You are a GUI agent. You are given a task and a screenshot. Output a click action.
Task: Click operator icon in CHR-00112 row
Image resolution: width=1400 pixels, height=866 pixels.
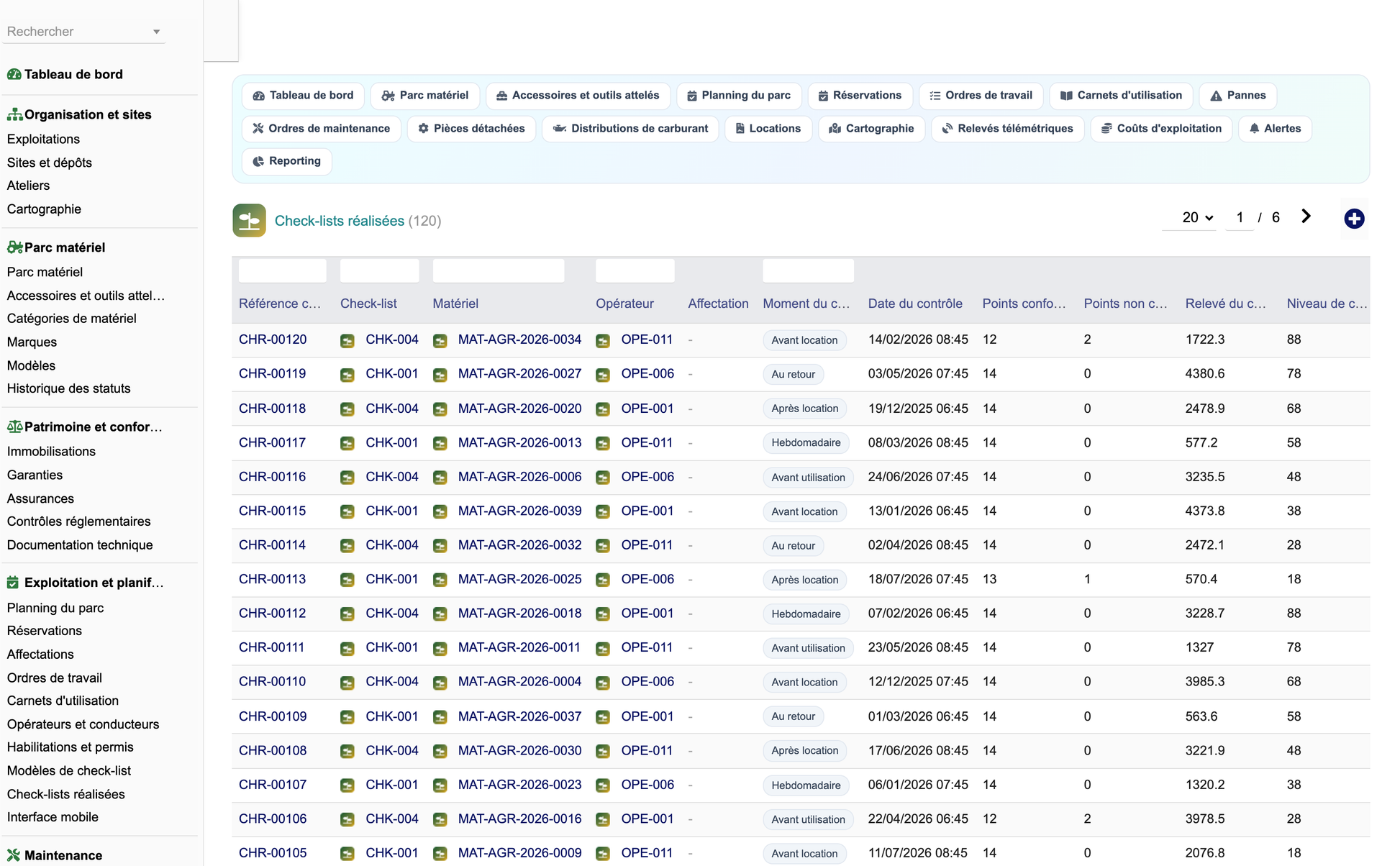coord(603,614)
